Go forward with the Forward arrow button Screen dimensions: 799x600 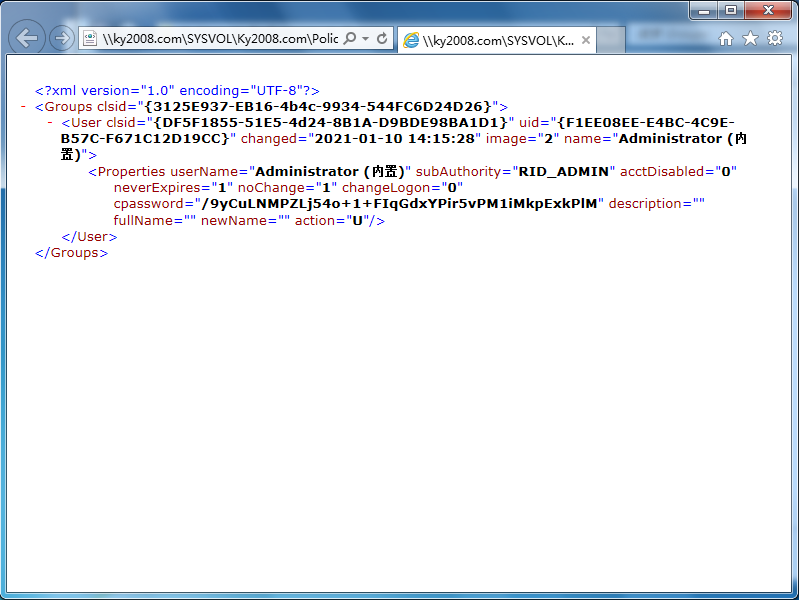click(62, 38)
